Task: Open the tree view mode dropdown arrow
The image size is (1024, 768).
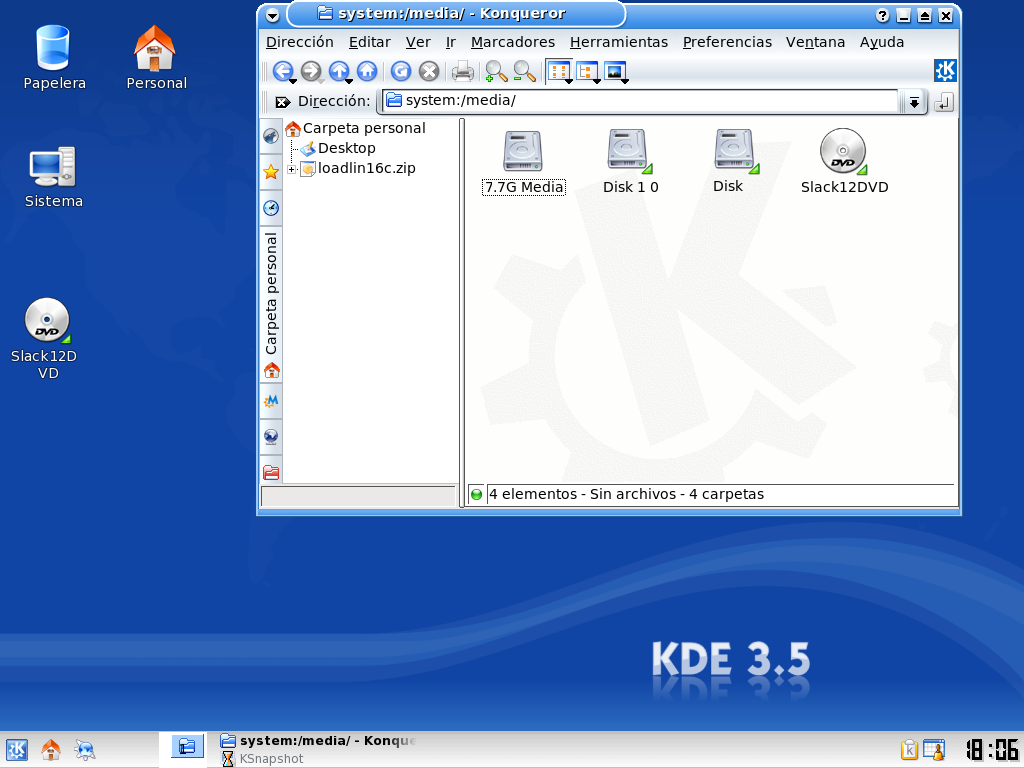Action: click(597, 81)
